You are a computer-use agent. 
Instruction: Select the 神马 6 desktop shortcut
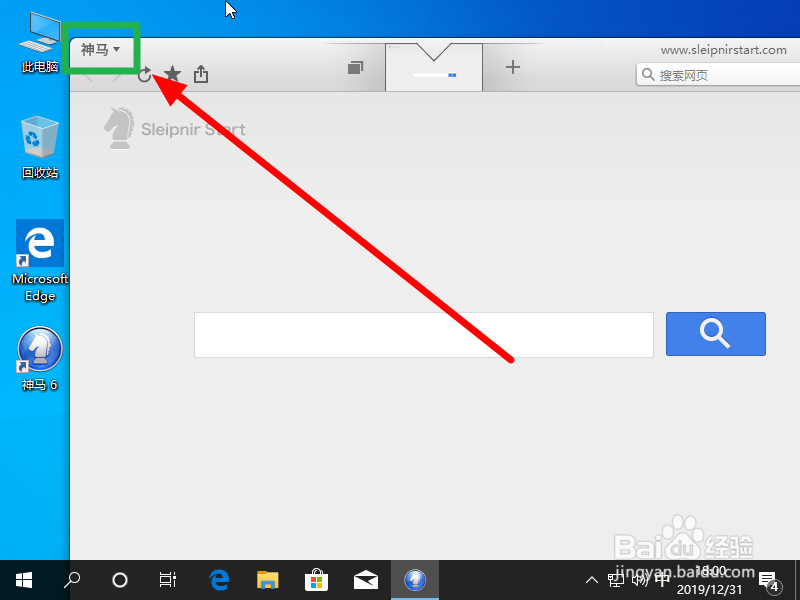(40, 359)
